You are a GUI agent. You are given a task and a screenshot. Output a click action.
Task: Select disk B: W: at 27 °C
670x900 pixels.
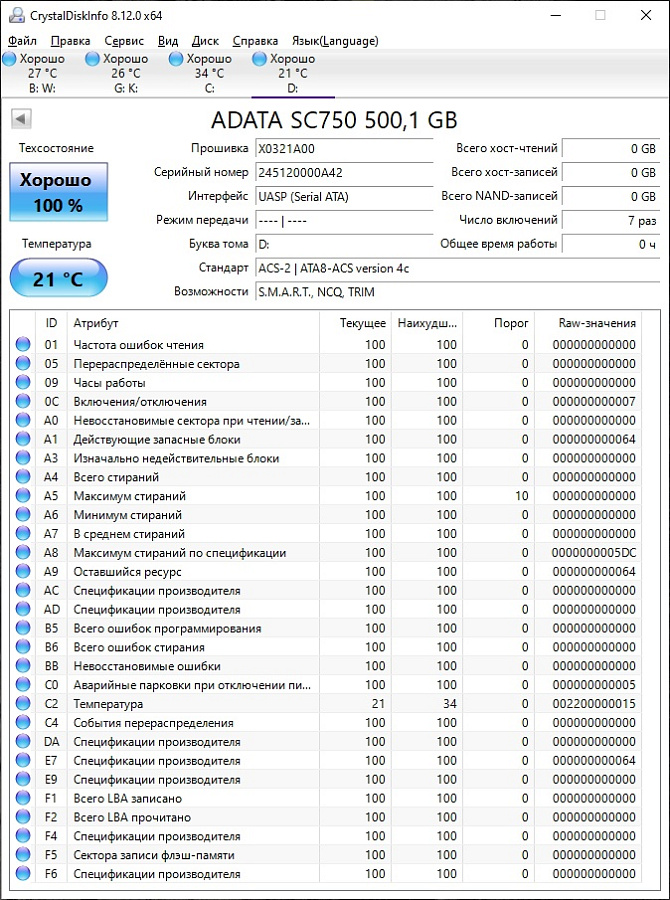[x=42, y=73]
